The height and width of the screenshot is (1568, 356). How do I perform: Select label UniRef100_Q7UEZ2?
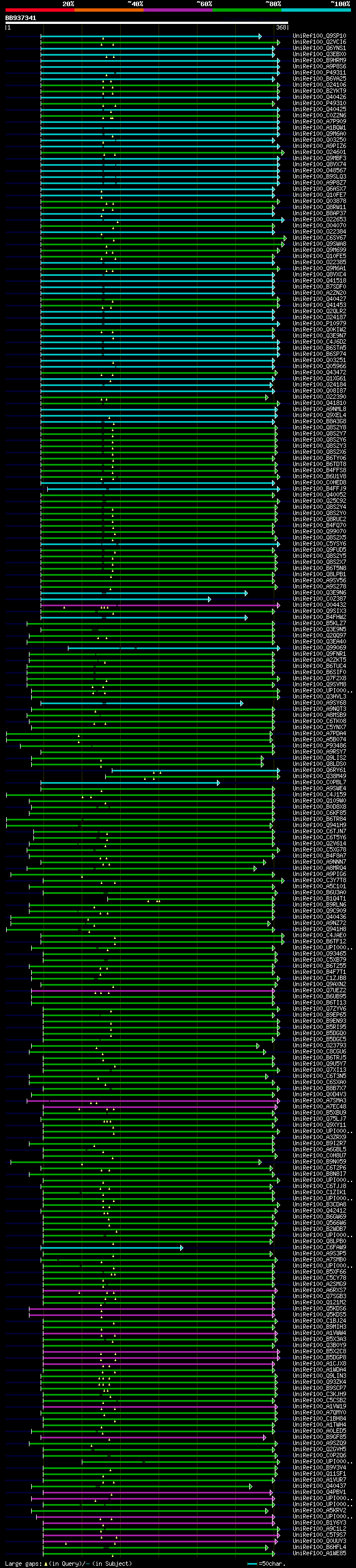[x=319, y=990]
